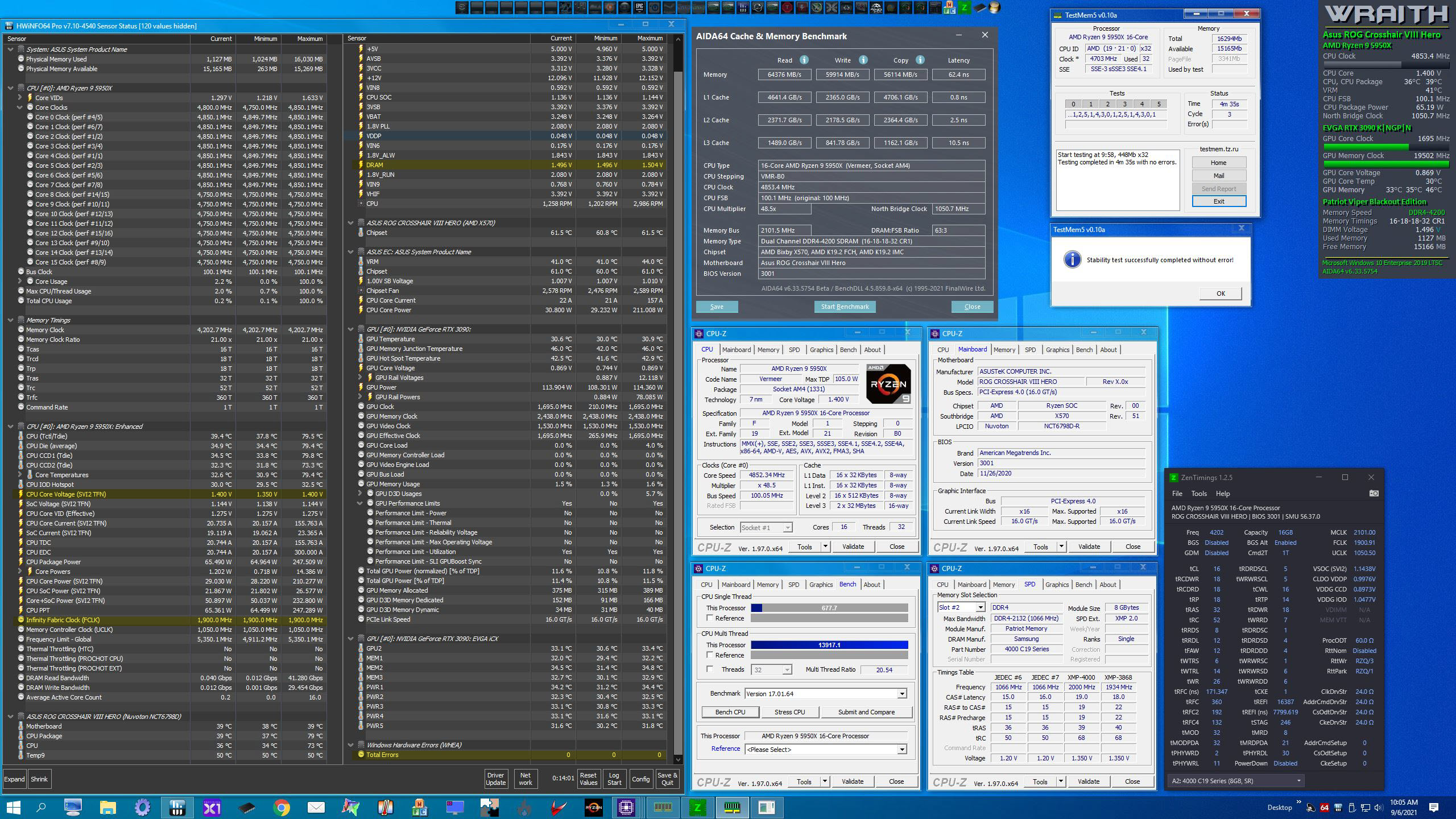Screen dimensions: 1456x819
Task: Click the ZenTimings screenshot camera icon
Action: click(x=1374, y=493)
